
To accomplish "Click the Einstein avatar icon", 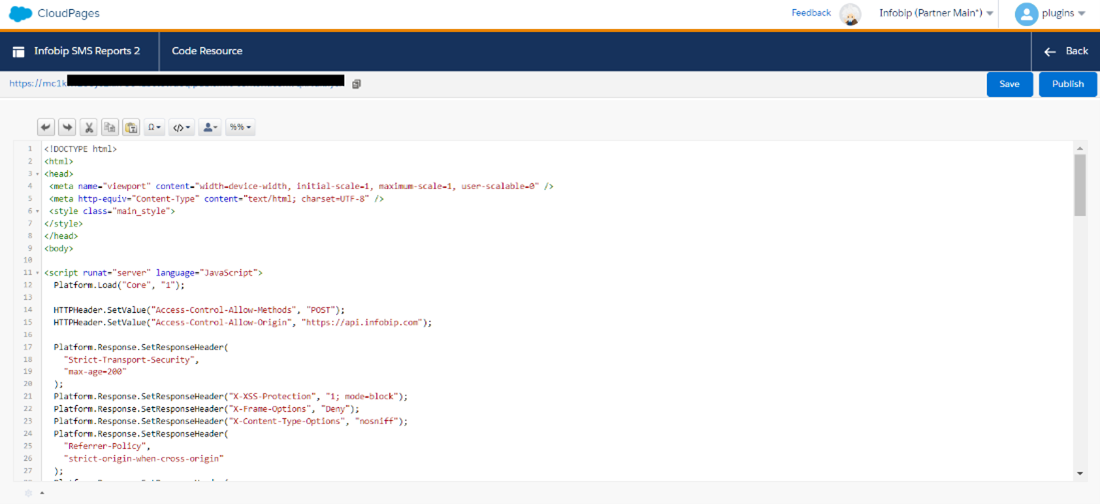I will coord(850,13).
